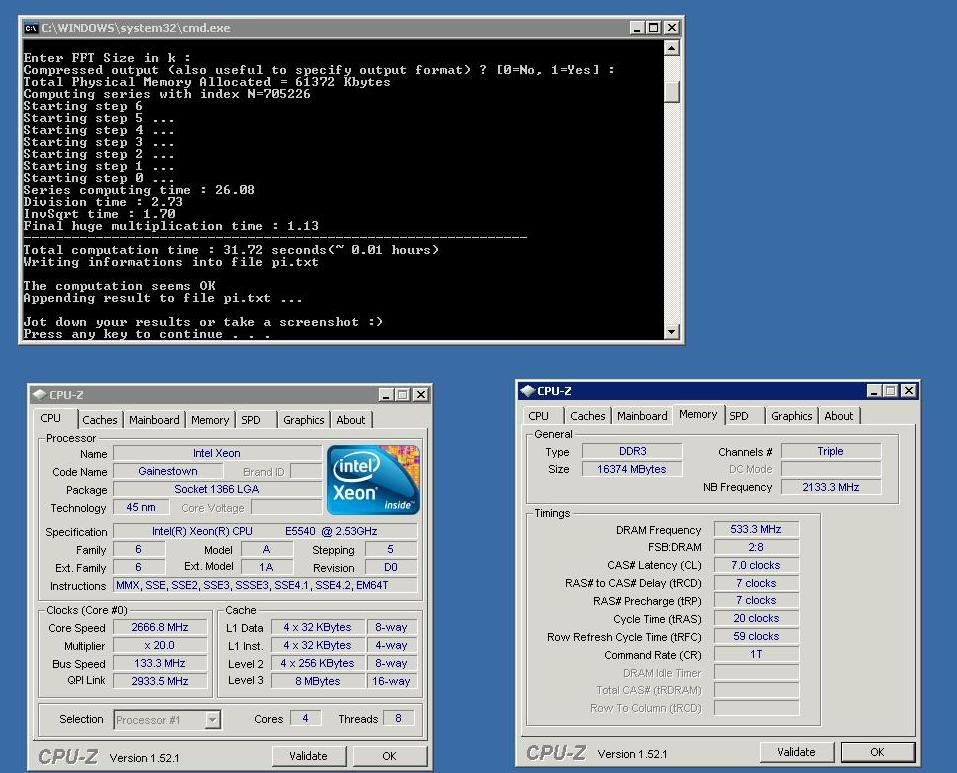Click the right CPU-Z window's title bar icon

527,390
